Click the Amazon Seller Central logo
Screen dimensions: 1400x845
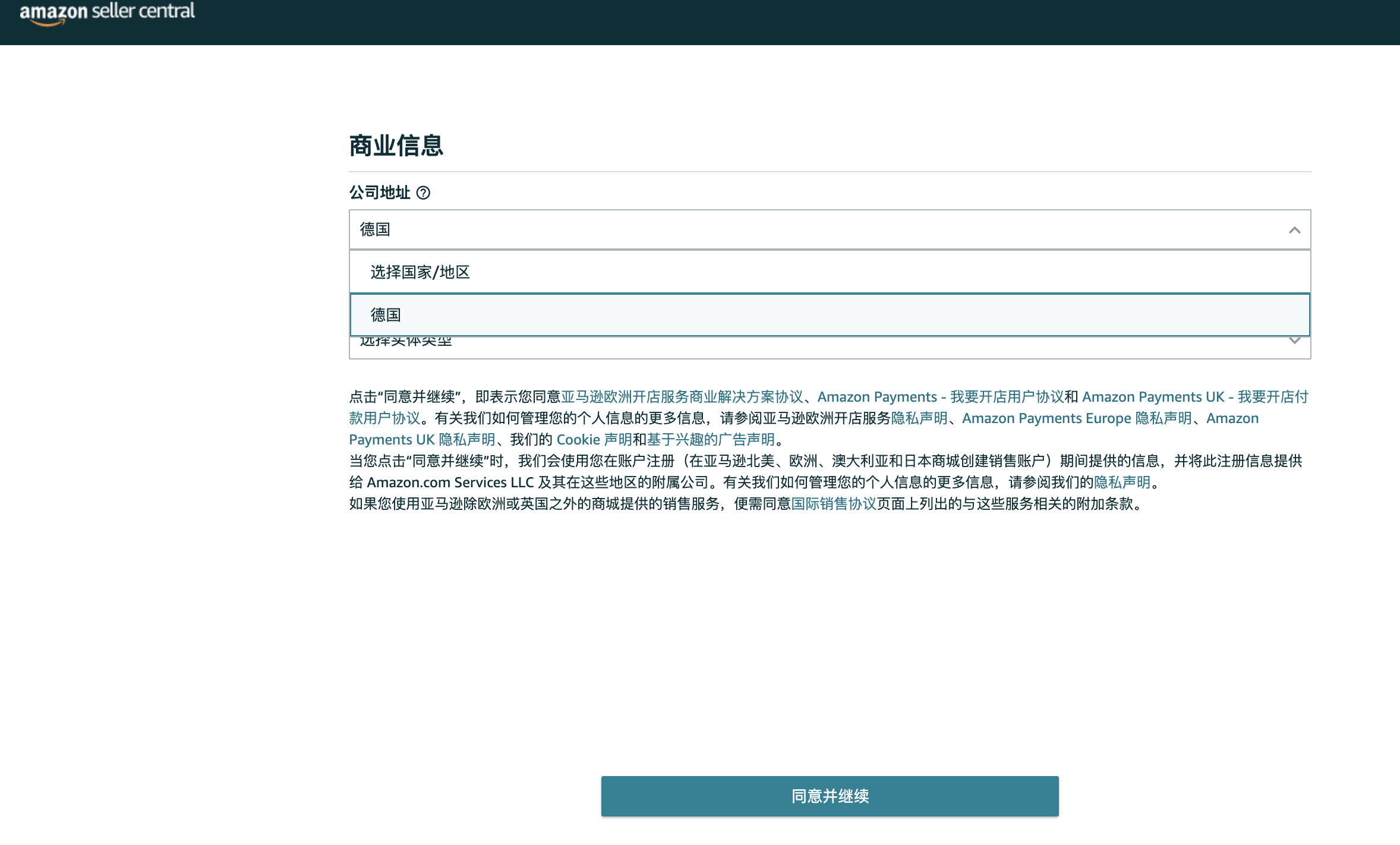(x=107, y=12)
